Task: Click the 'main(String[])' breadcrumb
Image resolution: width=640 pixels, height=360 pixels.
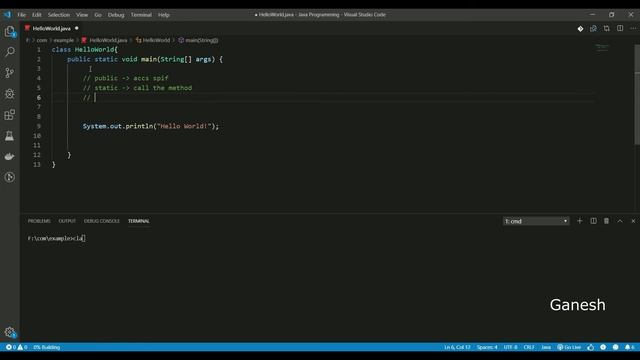Action: pos(198,40)
